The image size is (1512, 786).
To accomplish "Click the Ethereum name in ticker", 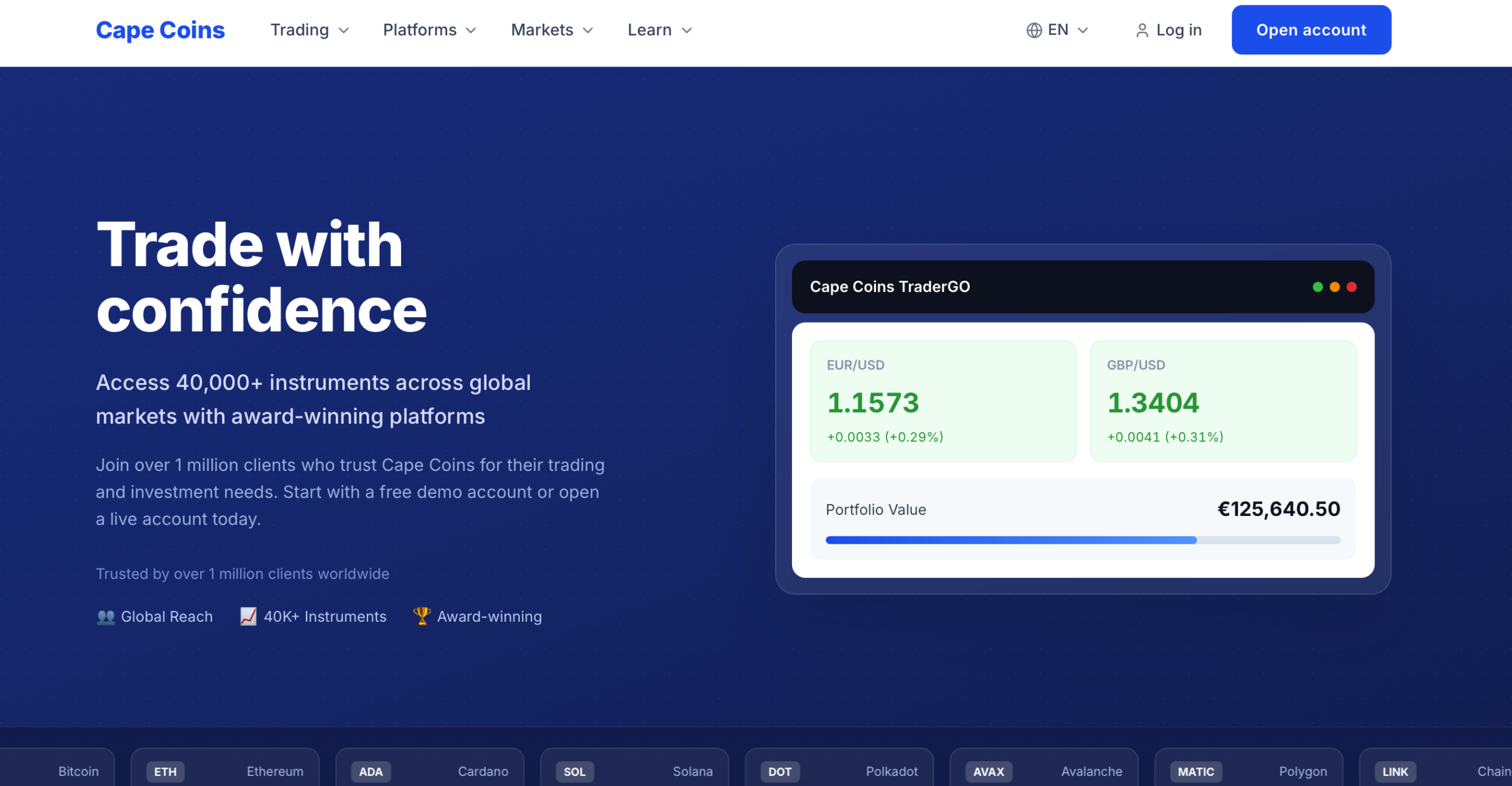I will click(275, 772).
